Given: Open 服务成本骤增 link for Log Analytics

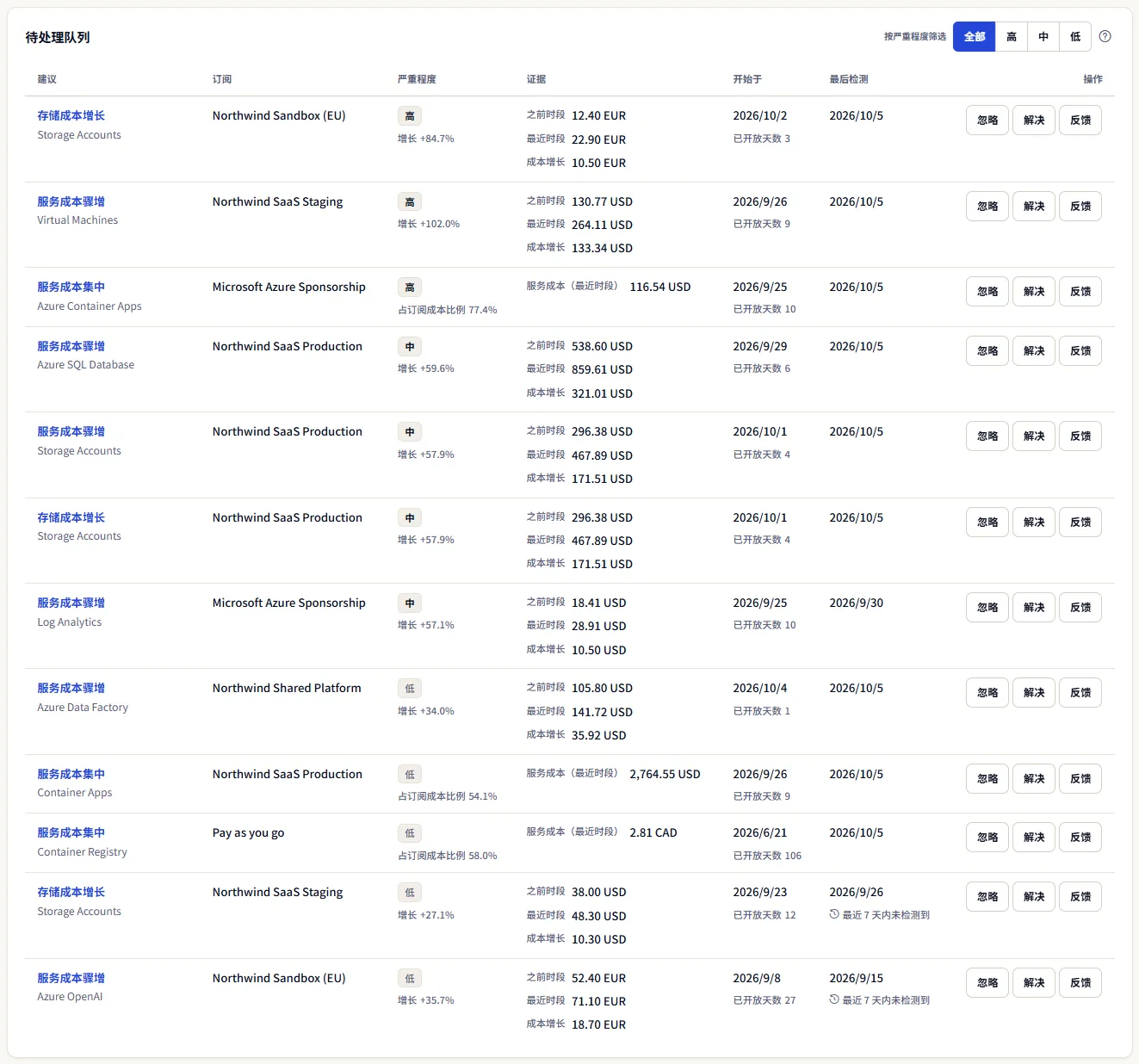Looking at the screenshot, I should [71, 603].
